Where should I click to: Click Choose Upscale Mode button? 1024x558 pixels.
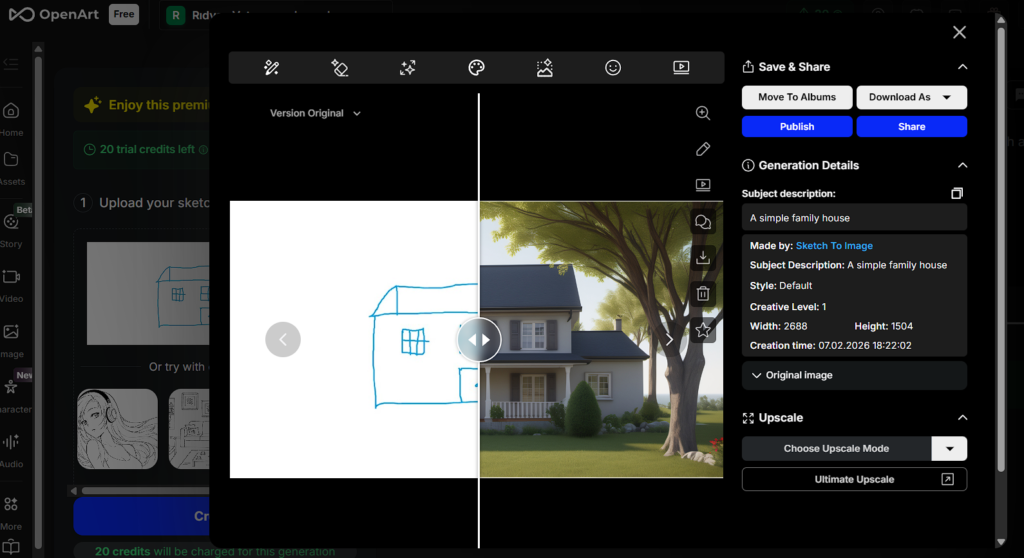837,449
